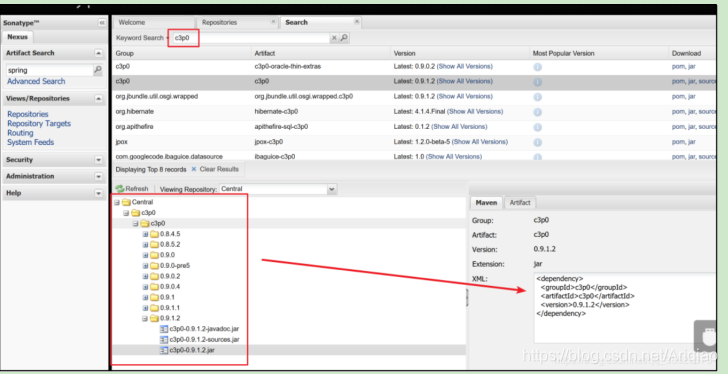Select the Central folder icon
728x374 pixels.
click(126, 202)
